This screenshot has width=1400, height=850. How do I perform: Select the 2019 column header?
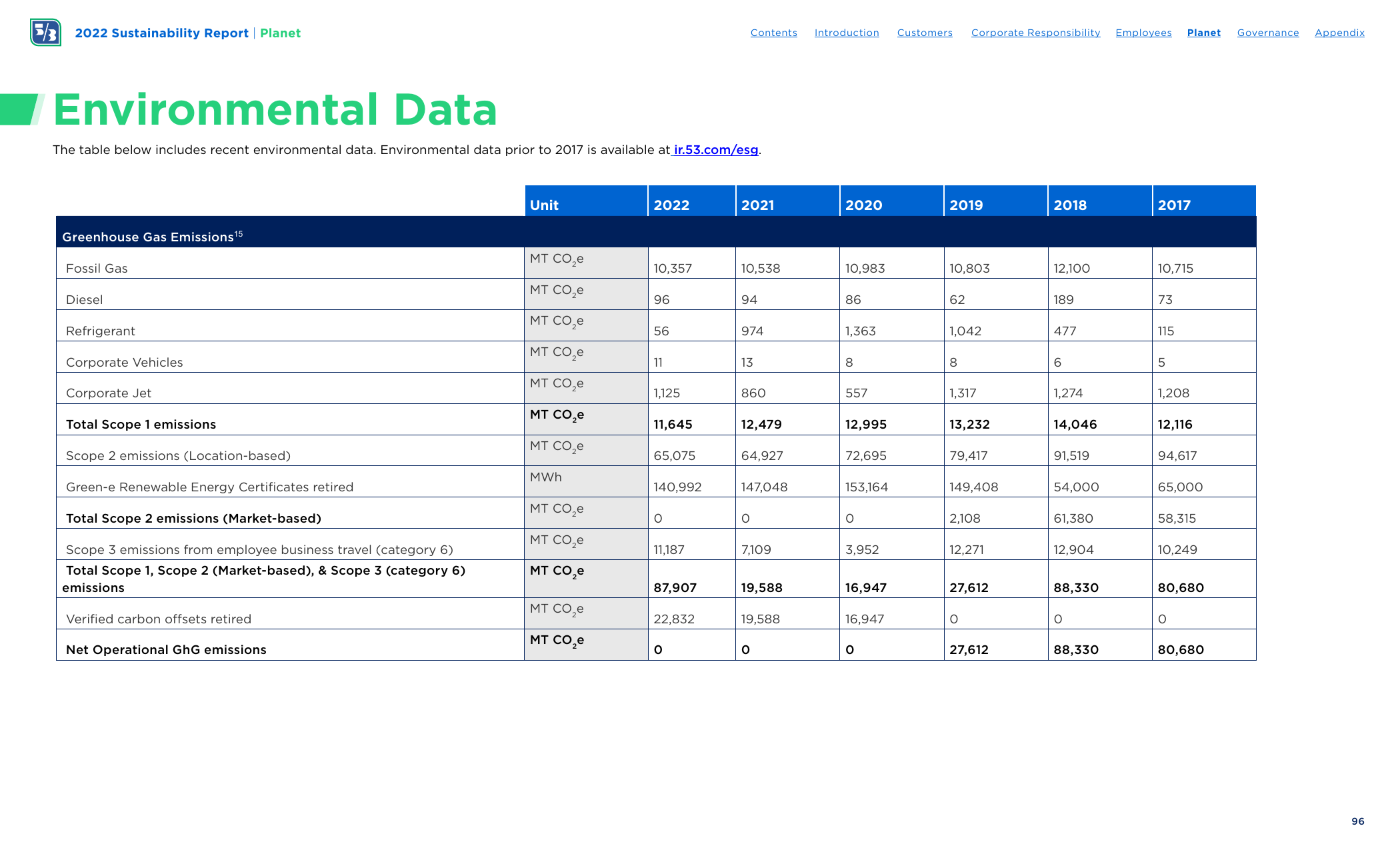point(996,201)
